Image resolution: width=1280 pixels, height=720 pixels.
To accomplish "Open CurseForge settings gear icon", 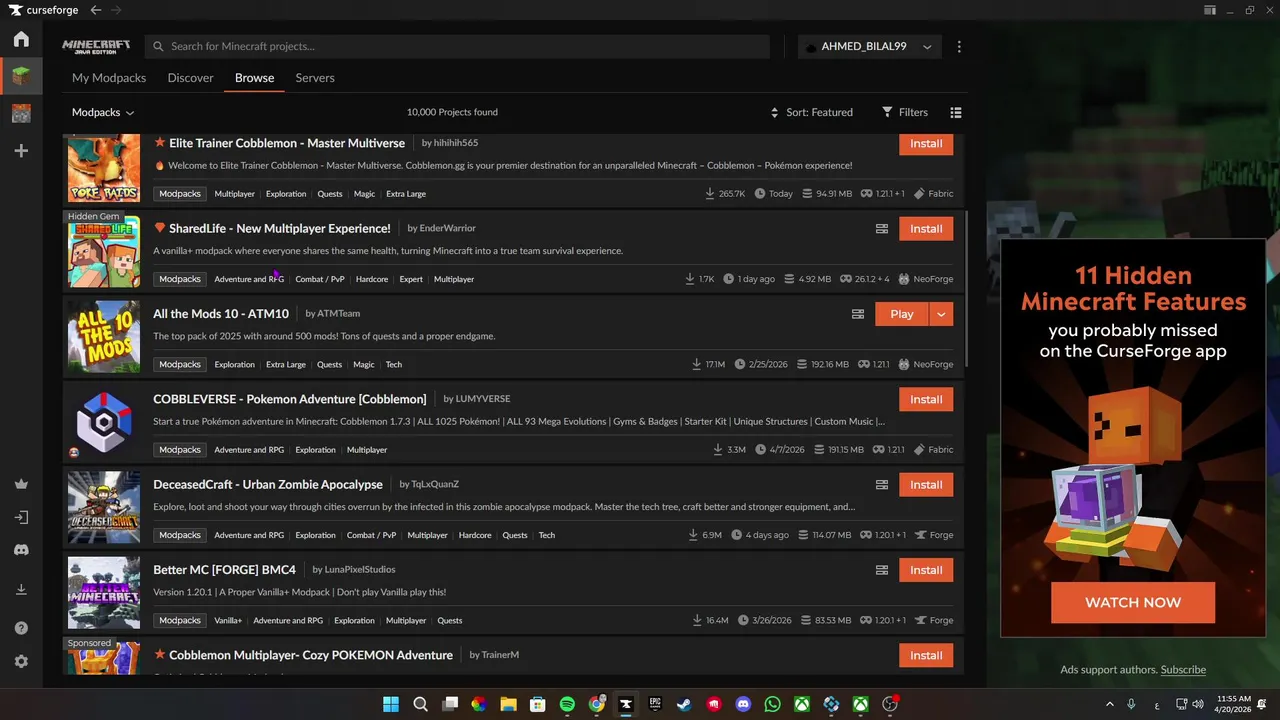I will click(x=21, y=662).
